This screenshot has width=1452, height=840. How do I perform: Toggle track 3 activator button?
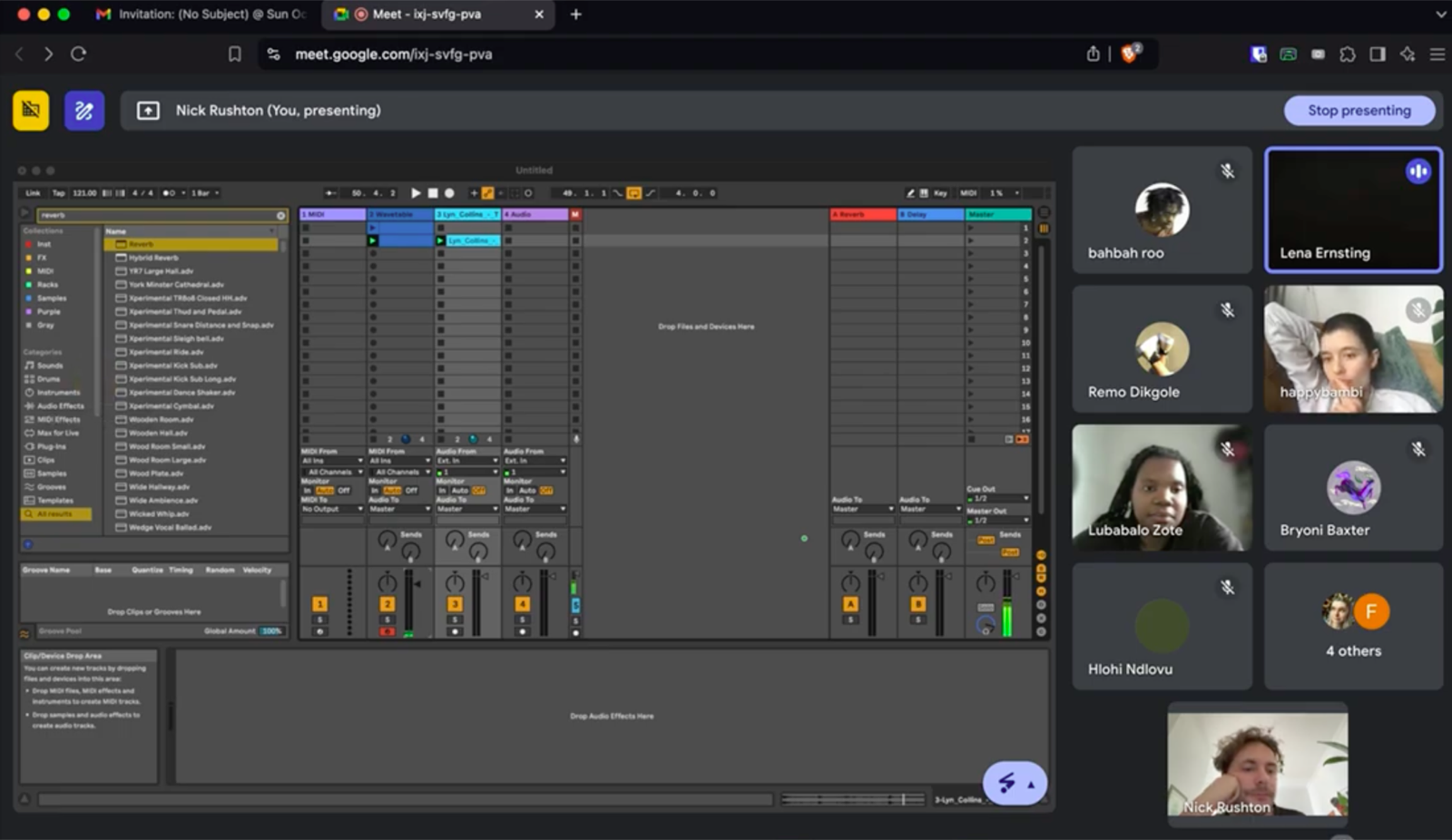[455, 604]
